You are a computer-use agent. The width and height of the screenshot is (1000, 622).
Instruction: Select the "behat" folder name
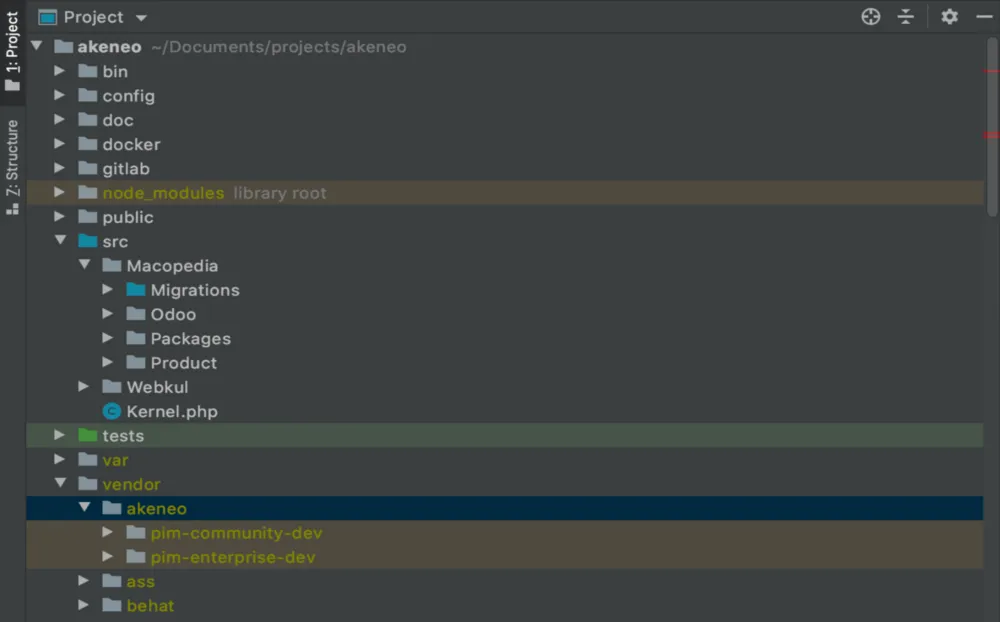click(x=151, y=605)
